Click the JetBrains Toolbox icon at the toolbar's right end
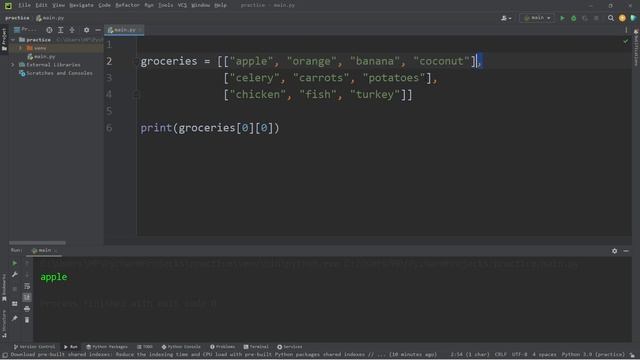 pyautogui.click(x=633, y=18)
